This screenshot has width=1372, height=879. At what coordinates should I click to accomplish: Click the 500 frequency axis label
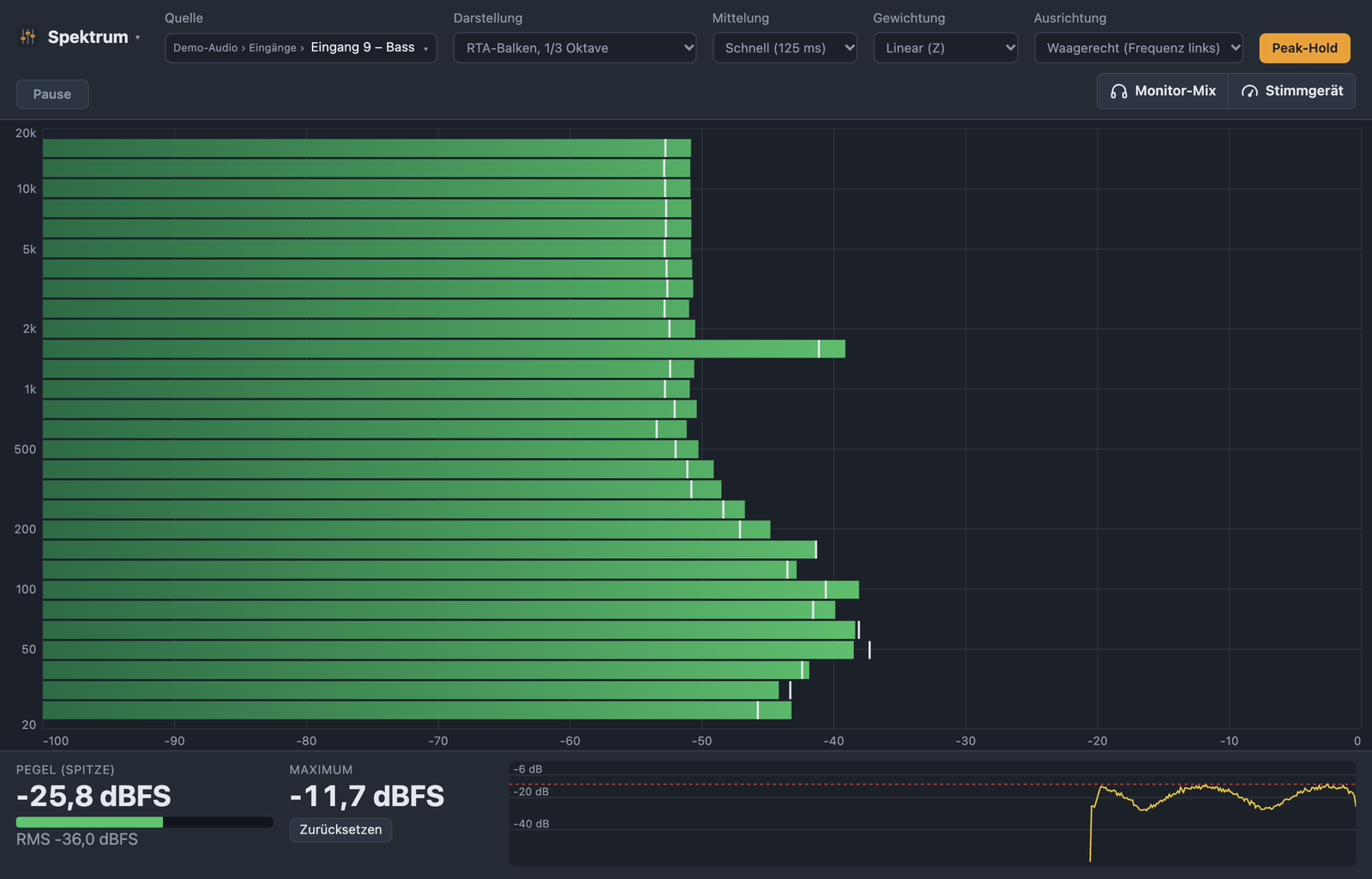[x=26, y=449]
